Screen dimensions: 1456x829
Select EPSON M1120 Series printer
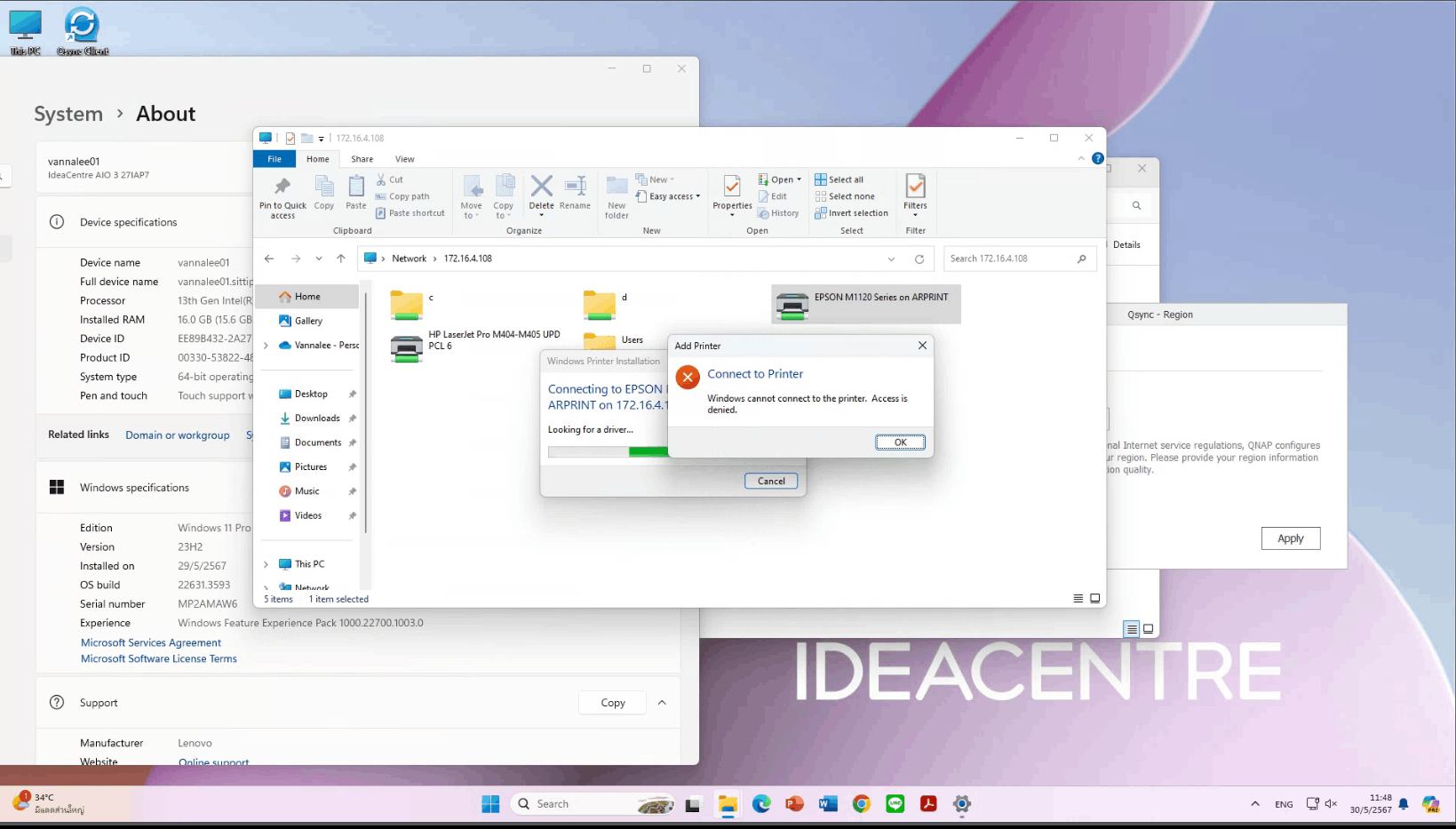pos(866,305)
